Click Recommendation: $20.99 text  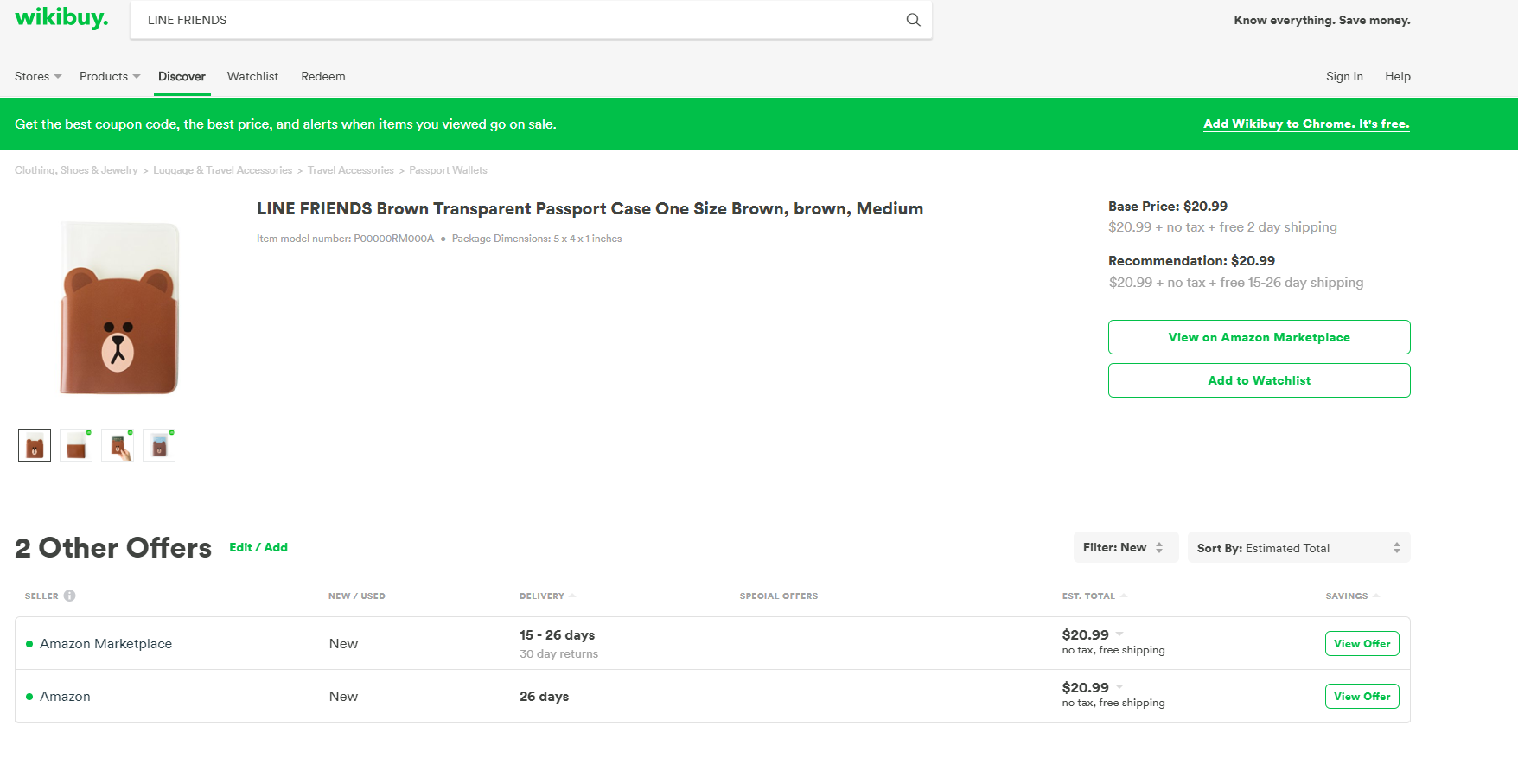tap(1191, 260)
